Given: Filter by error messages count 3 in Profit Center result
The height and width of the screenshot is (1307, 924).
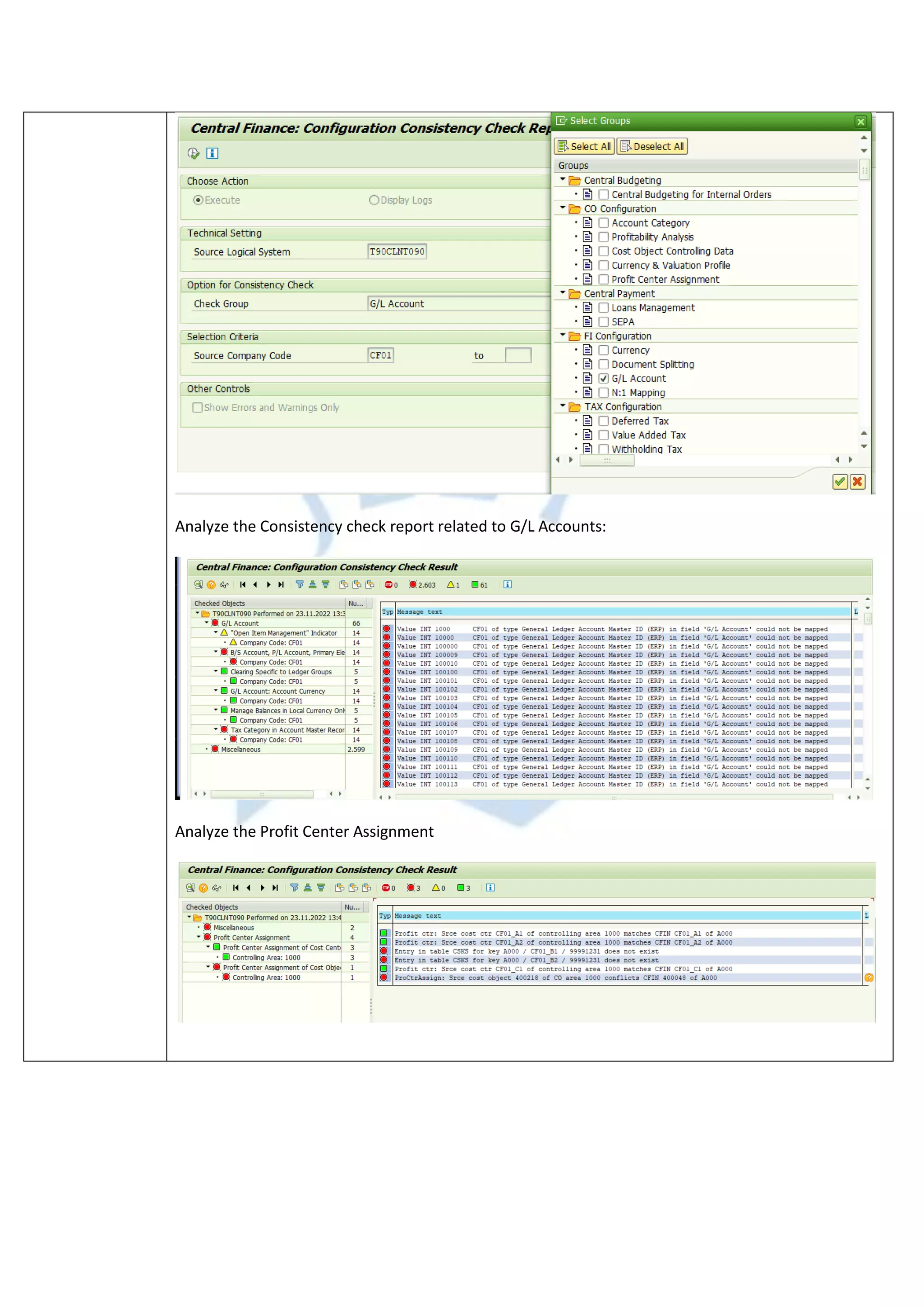Looking at the screenshot, I should (414, 887).
